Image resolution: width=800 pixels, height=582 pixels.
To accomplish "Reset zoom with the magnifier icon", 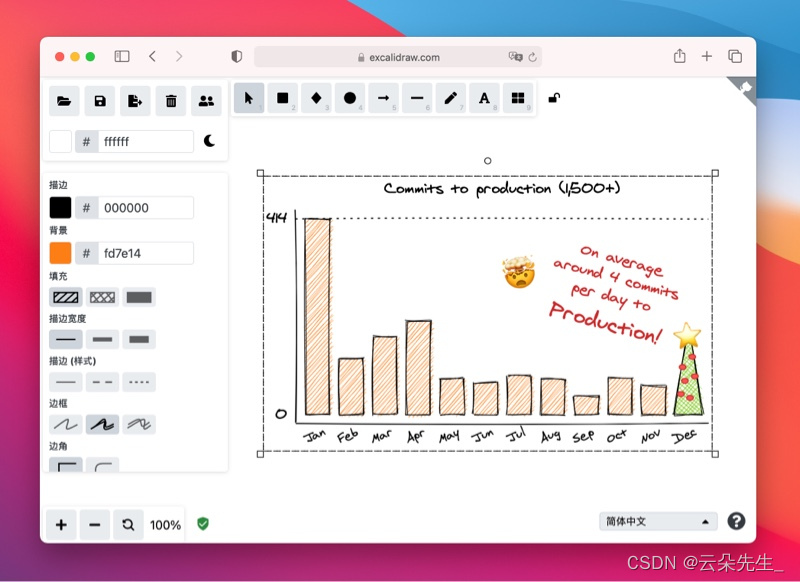I will [128, 524].
